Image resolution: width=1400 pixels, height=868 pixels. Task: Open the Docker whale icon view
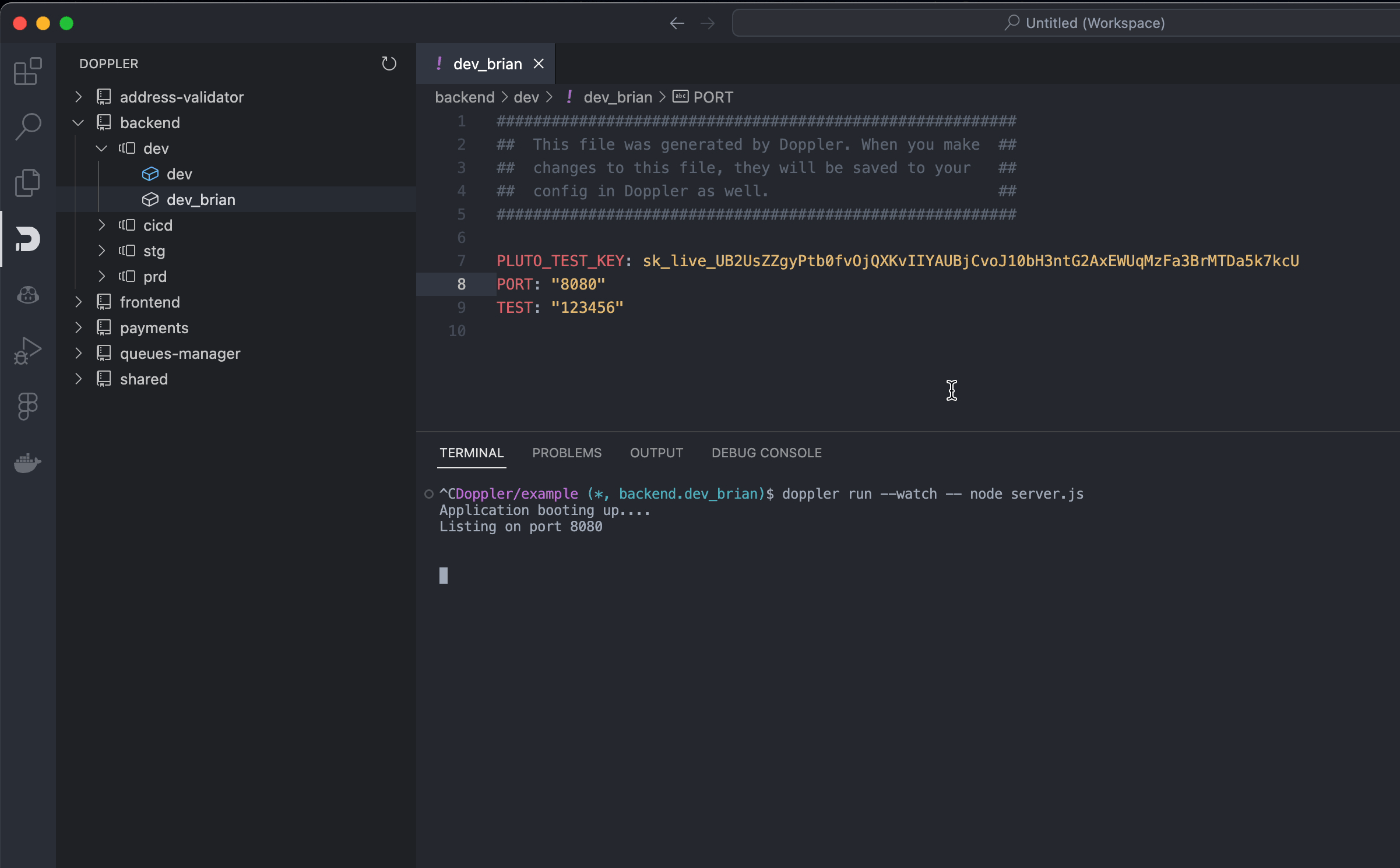pos(27,463)
